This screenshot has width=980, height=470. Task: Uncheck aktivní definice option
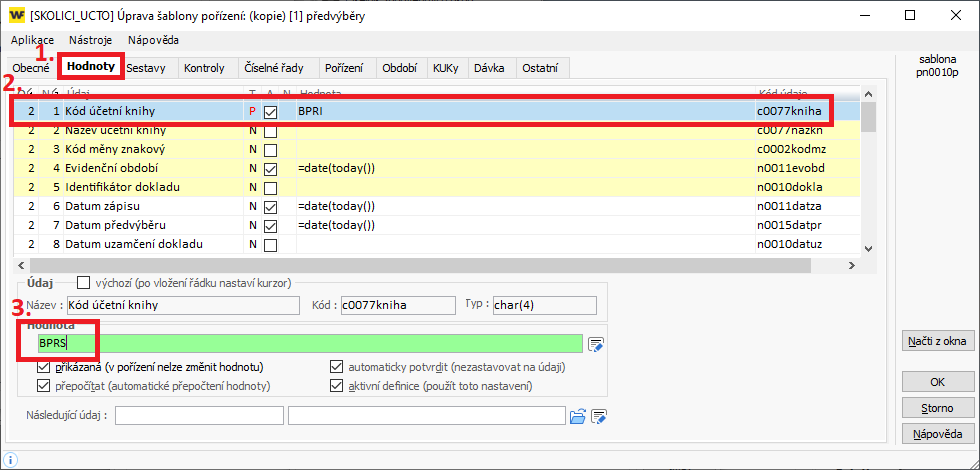337,386
